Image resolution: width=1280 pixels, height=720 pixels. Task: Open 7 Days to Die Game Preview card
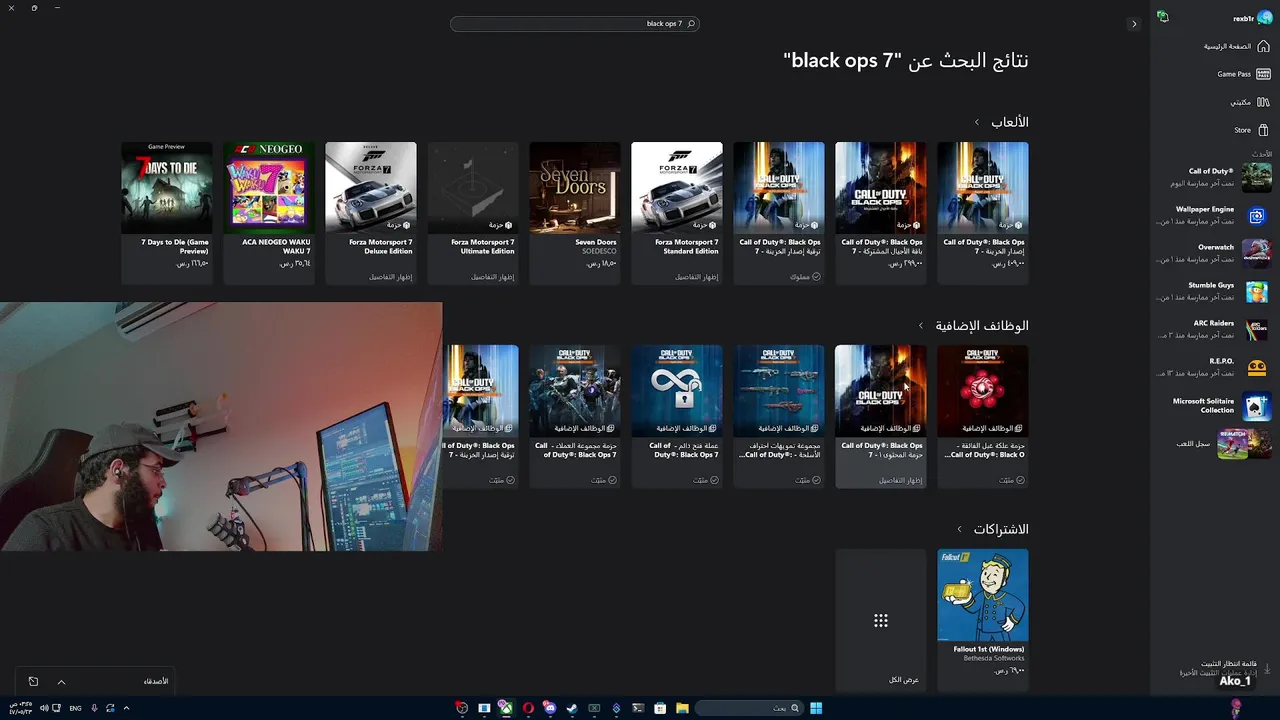[167, 213]
